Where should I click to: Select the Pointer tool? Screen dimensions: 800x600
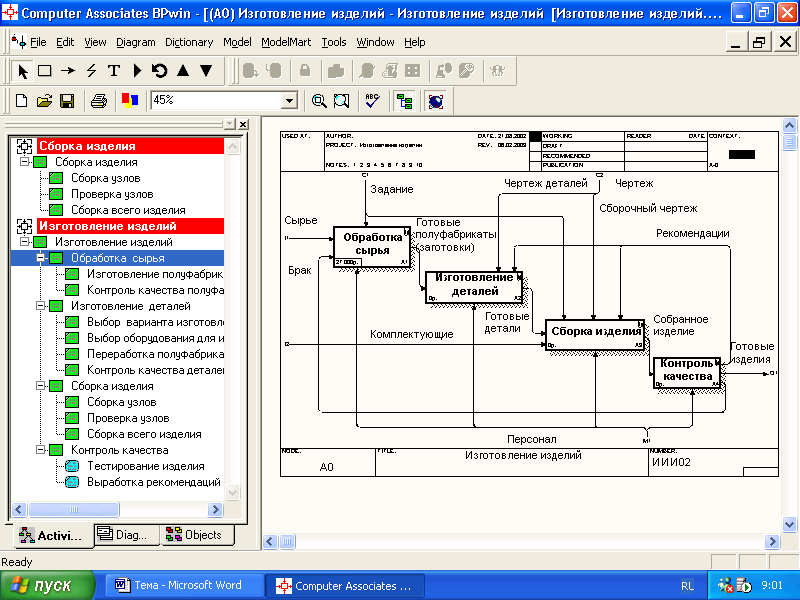point(22,71)
